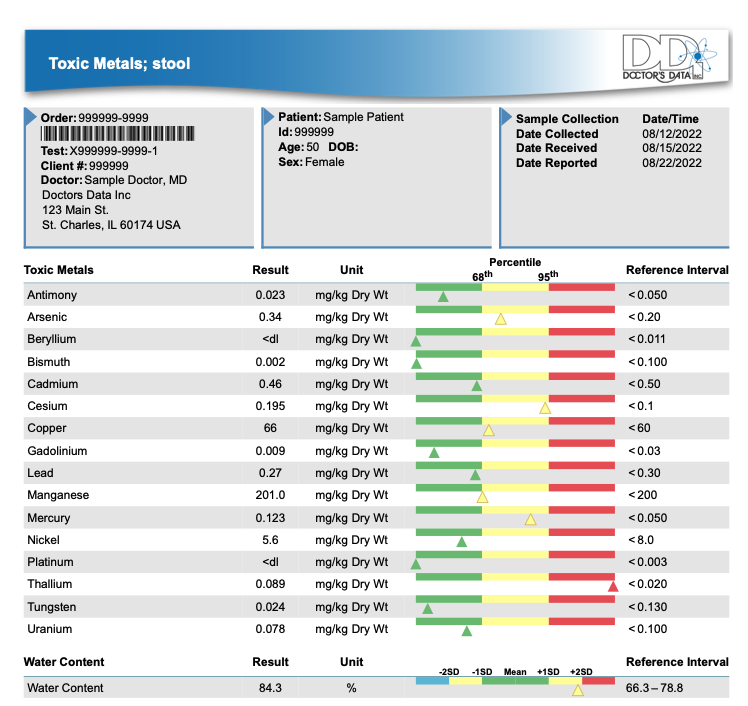Click the Toxic Metals; stool title
748x706 pixels.
coord(119,65)
